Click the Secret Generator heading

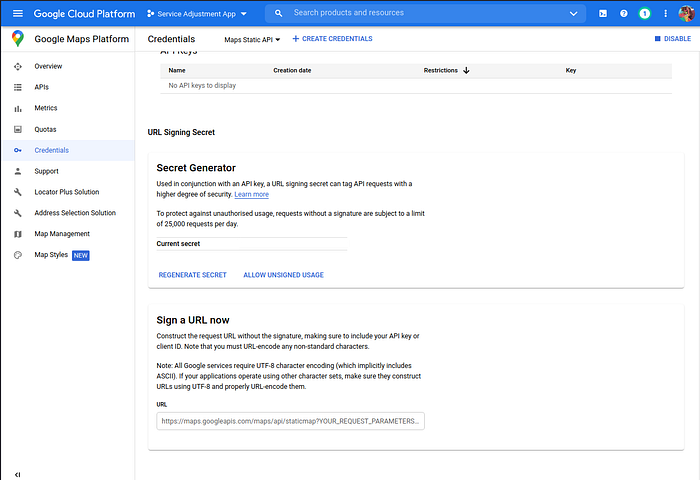[x=196, y=168]
